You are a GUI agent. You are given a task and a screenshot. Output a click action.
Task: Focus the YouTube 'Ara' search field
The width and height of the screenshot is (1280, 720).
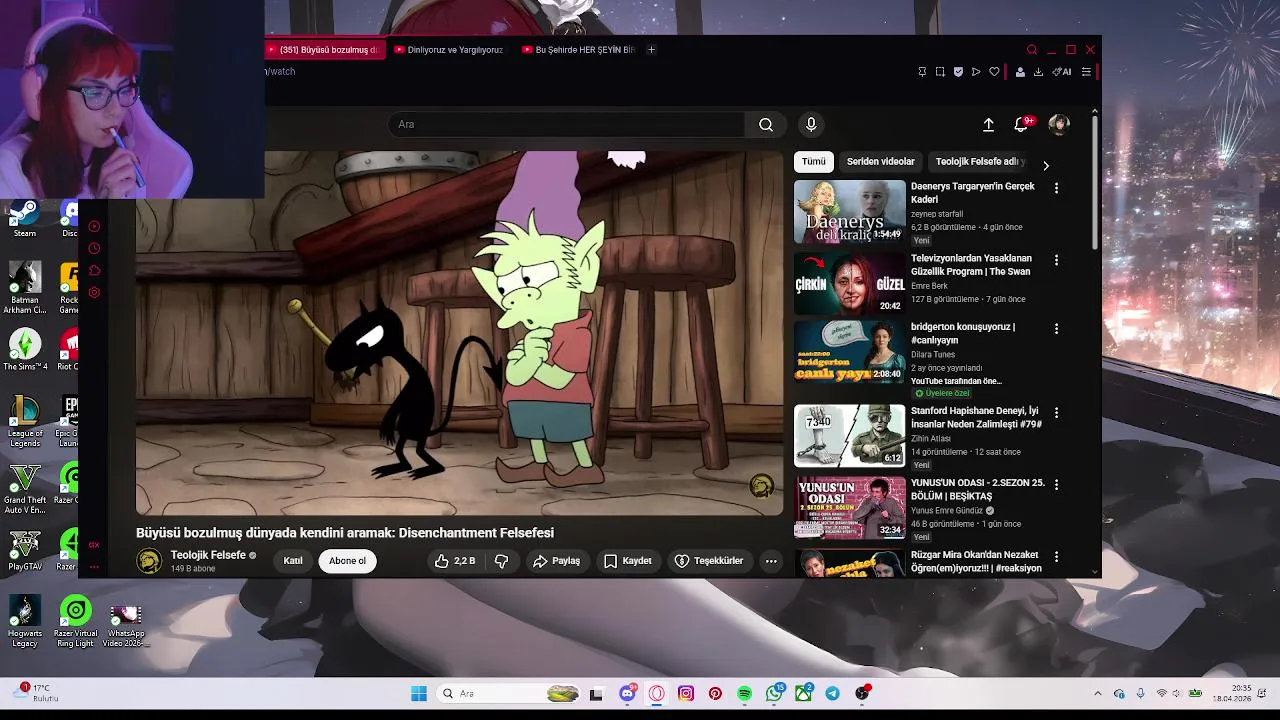[x=566, y=124]
